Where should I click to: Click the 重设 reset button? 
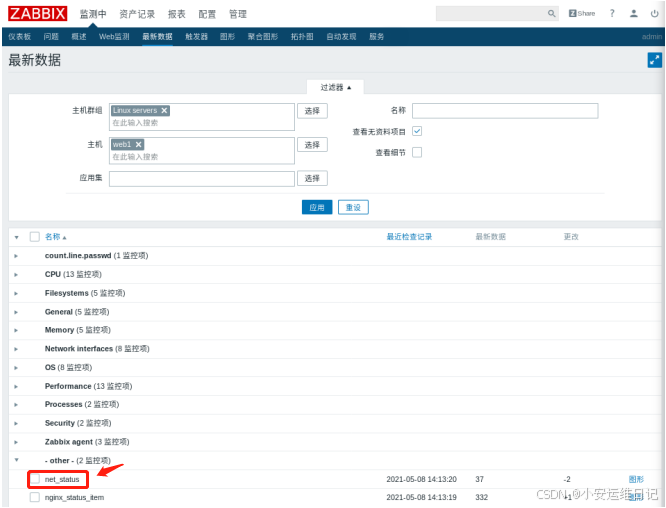[353, 207]
